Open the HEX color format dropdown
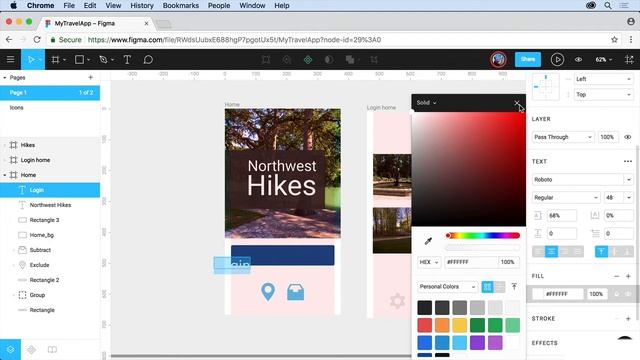Screen dimensions: 640x360 pyautogui.click(x=429, y=262)
